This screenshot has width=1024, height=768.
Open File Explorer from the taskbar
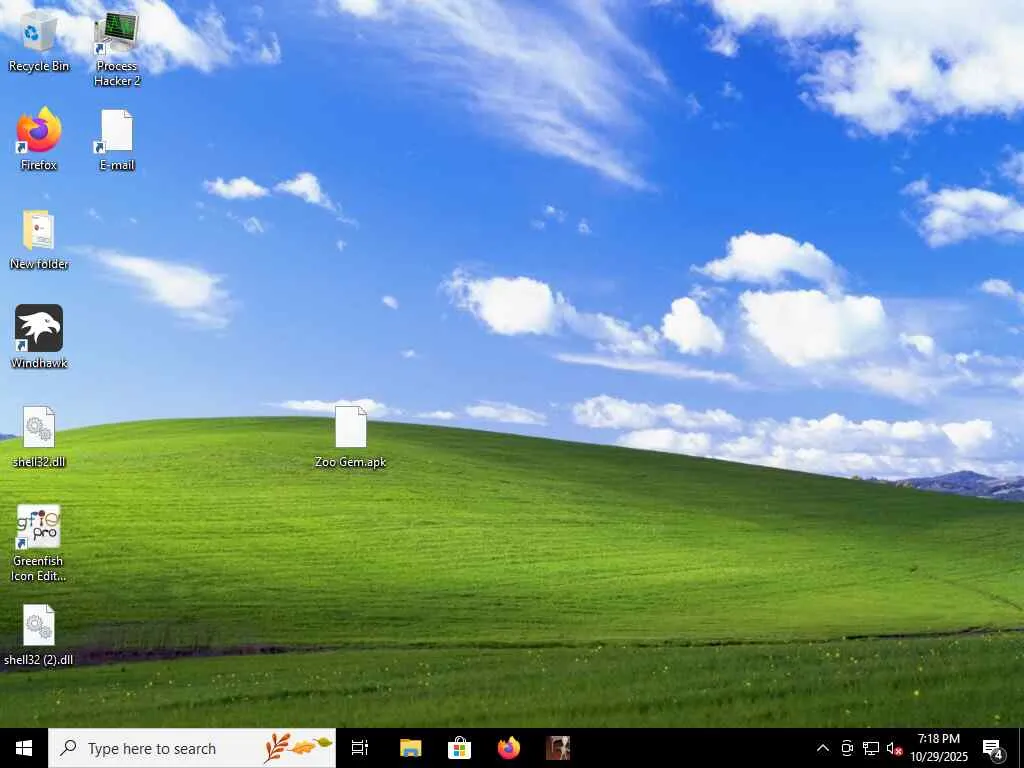tap(410, 748)
